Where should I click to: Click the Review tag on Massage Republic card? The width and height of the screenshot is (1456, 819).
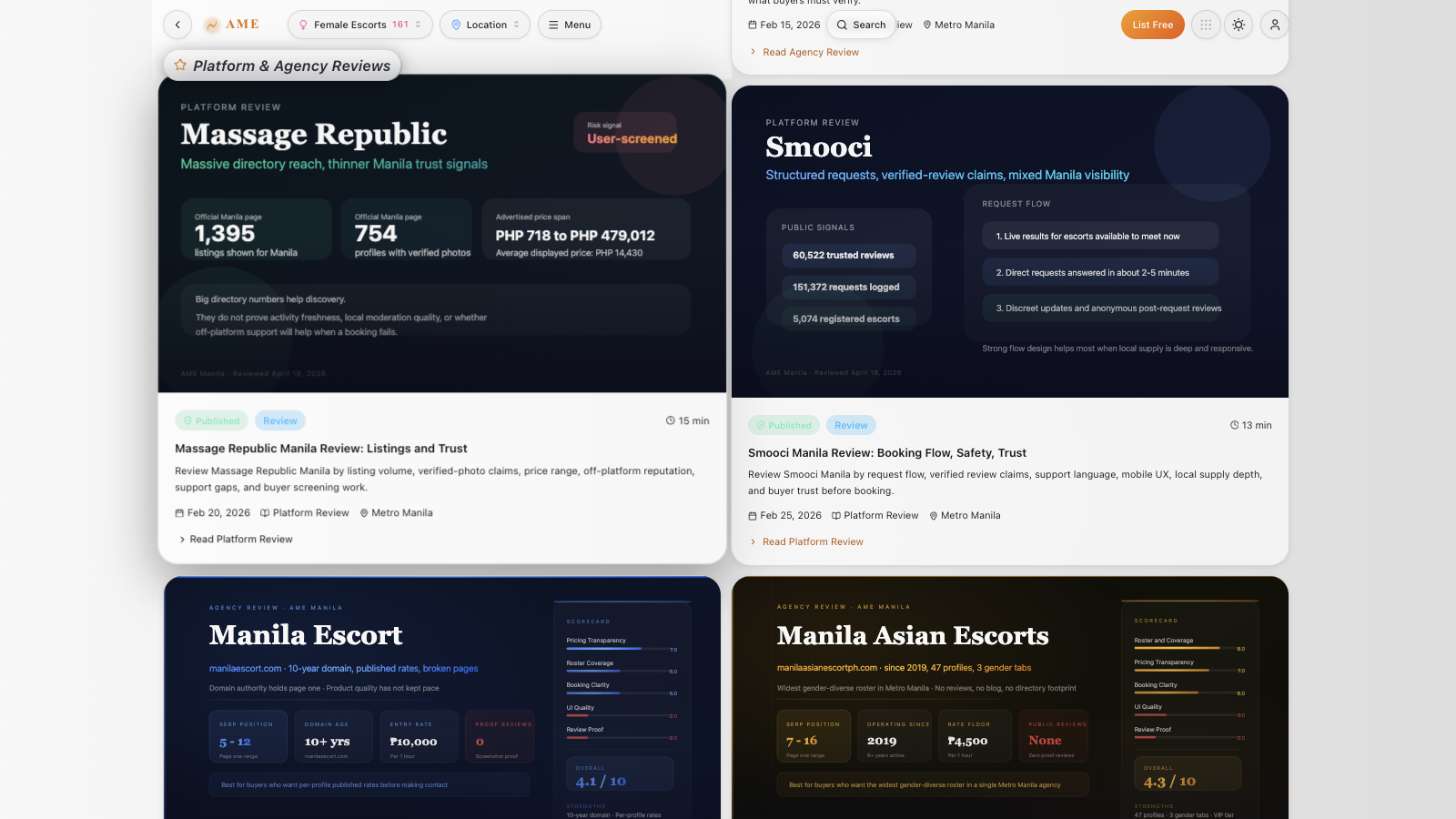(x=280, y=420)
